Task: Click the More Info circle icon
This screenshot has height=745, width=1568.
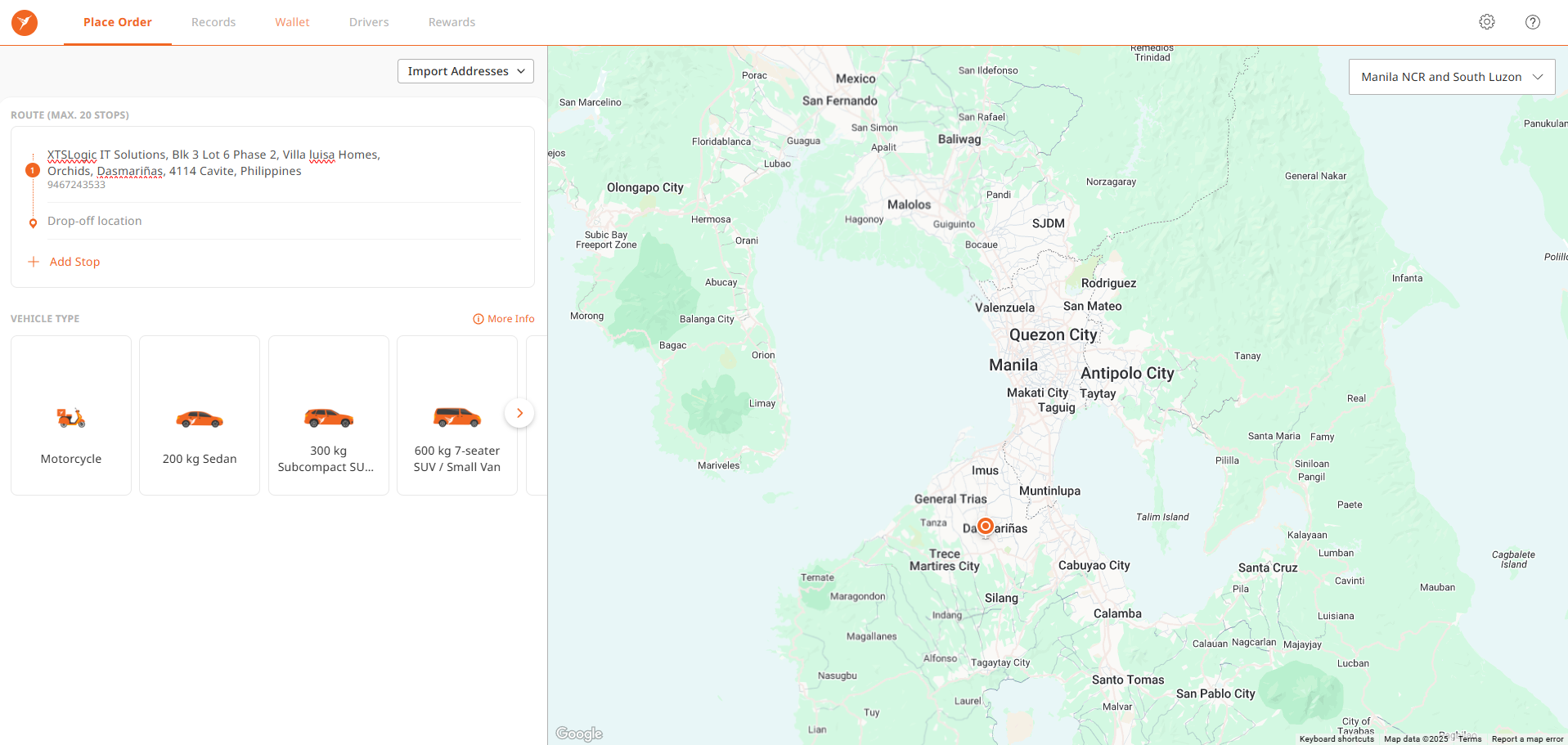Action: pyautogui.click(x=478, y=319)
